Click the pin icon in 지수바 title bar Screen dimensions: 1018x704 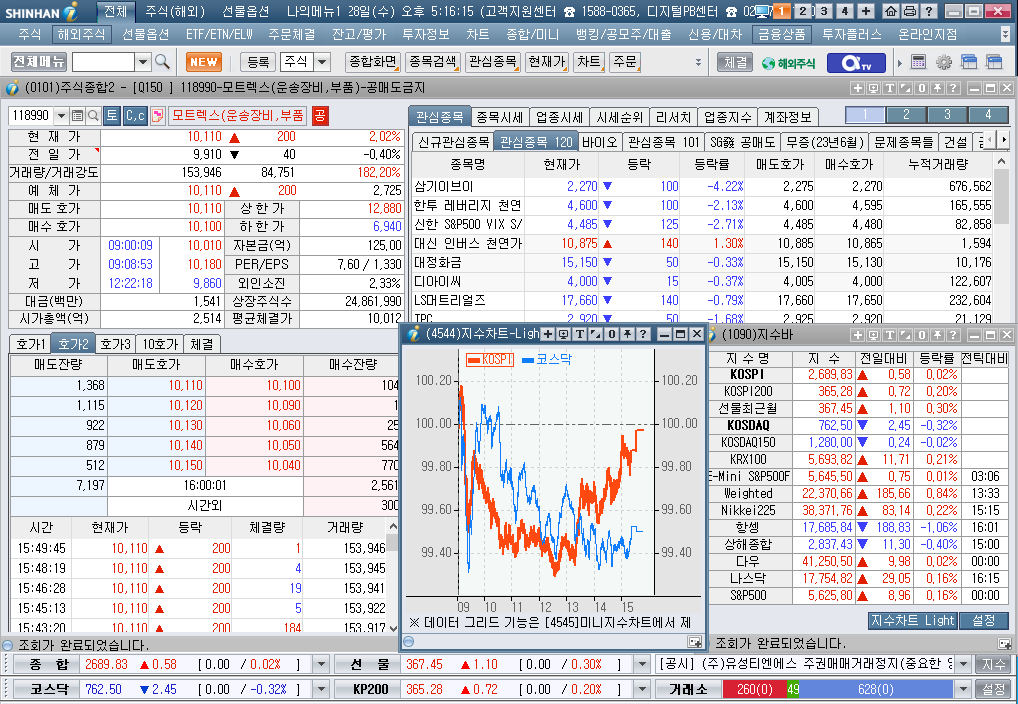click(x=937, y=335)
